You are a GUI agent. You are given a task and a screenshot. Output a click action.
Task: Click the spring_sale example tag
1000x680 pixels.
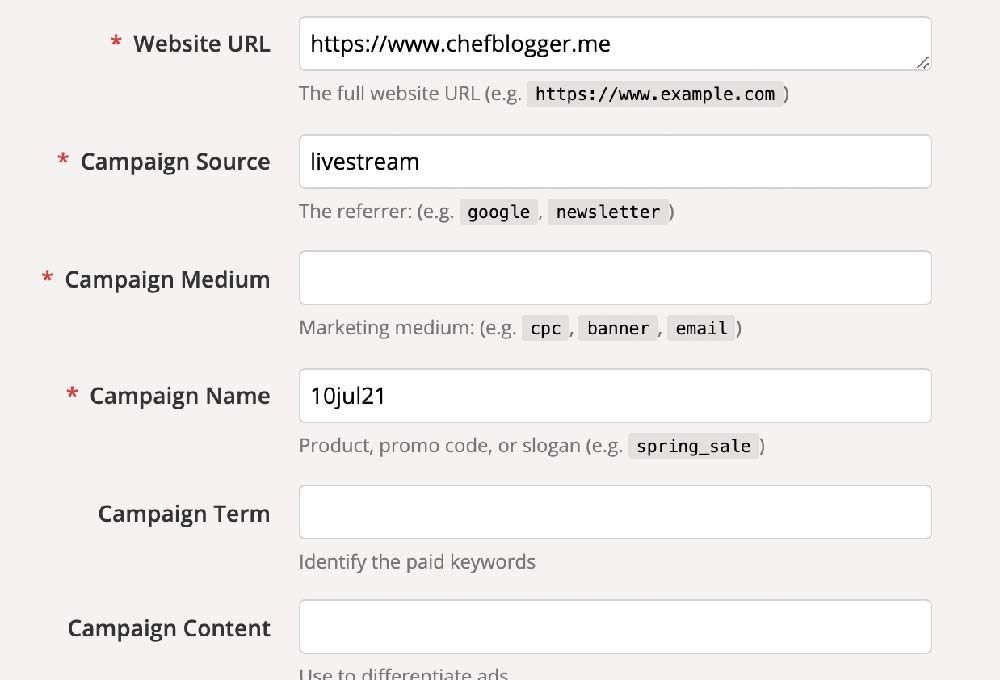[x=694, y=446]
